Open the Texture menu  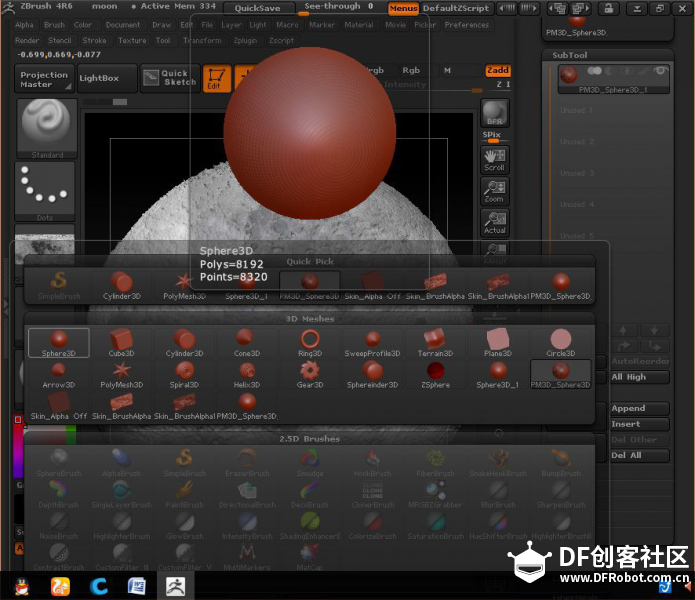click(x=132, y=41)
